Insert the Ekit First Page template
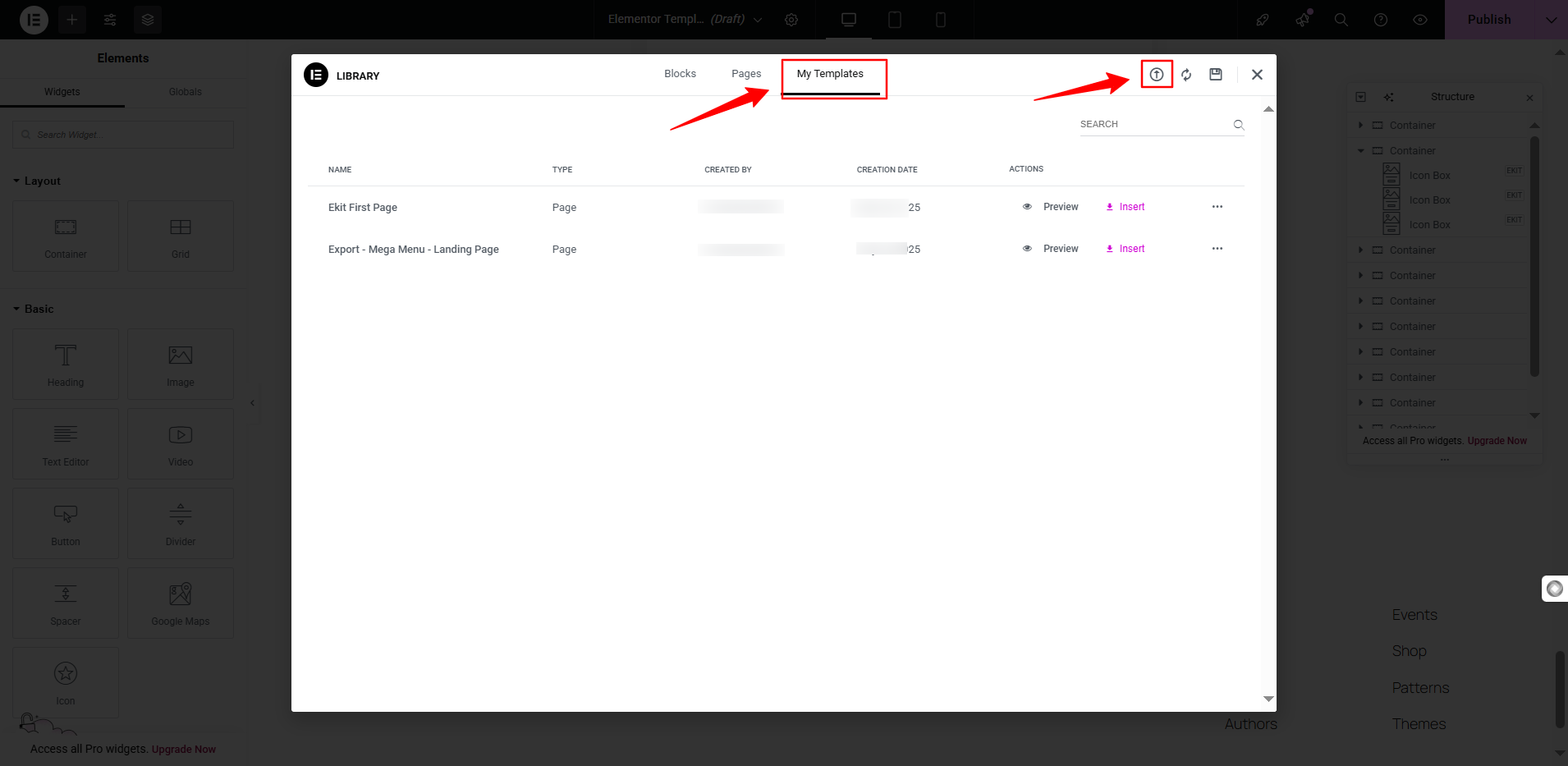The width and height of the screenshot is (1568, 766). pos(1126,207)
